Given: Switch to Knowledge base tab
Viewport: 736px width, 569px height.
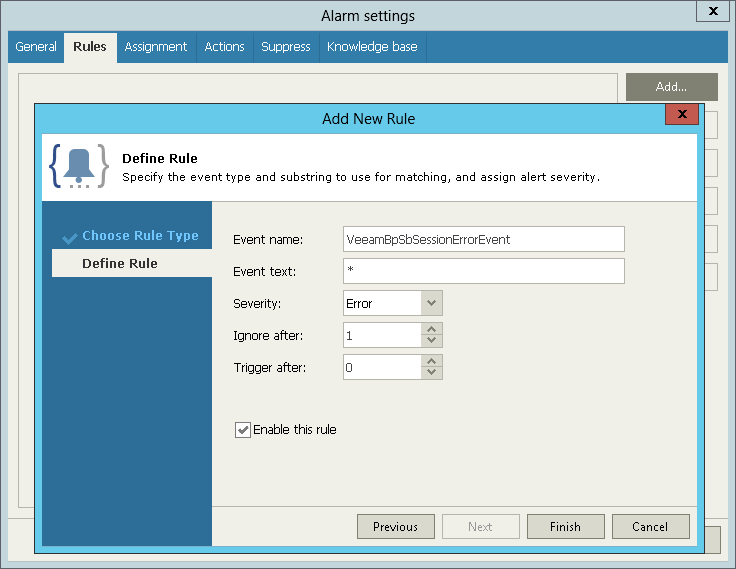Looking at the screenshot, I should click(372, 46).
